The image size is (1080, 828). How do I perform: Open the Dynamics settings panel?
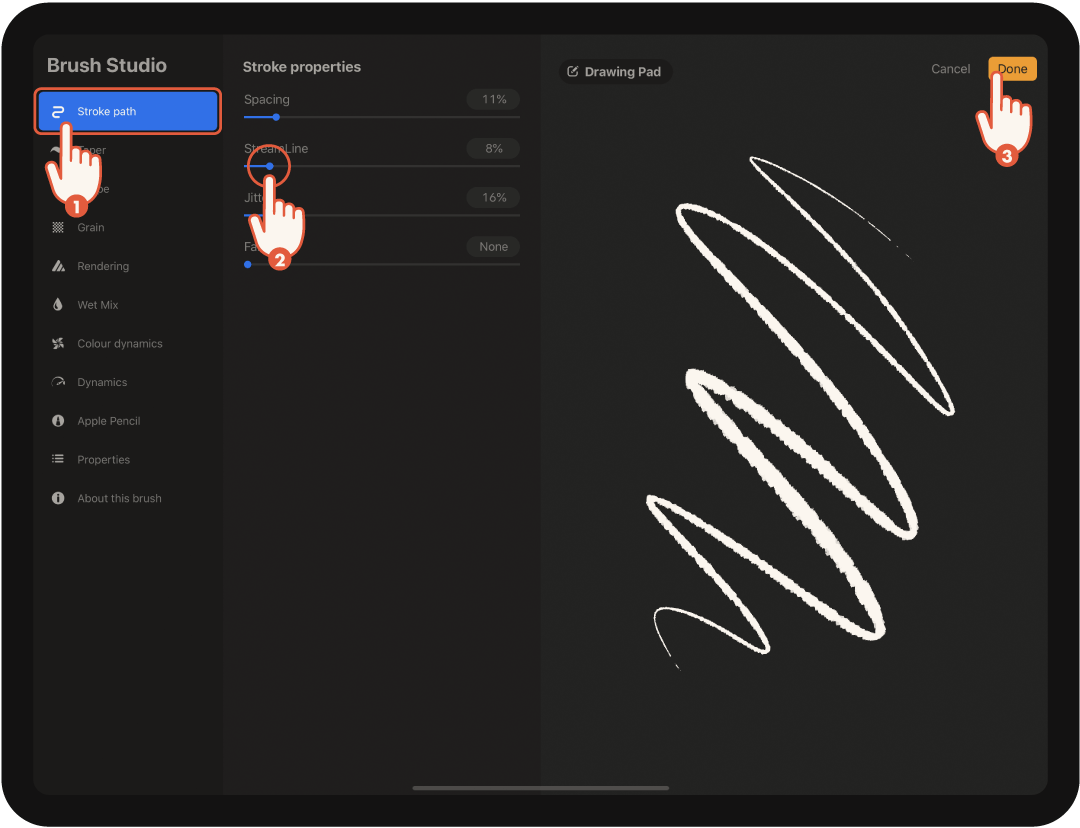pyautogui.click(x=102, y=382)
